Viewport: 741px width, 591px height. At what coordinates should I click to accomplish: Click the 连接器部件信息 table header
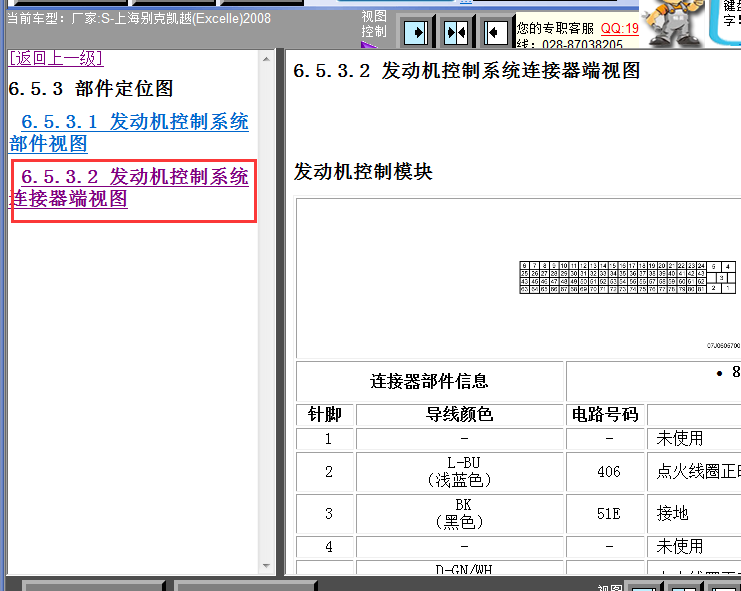point(430,381)
